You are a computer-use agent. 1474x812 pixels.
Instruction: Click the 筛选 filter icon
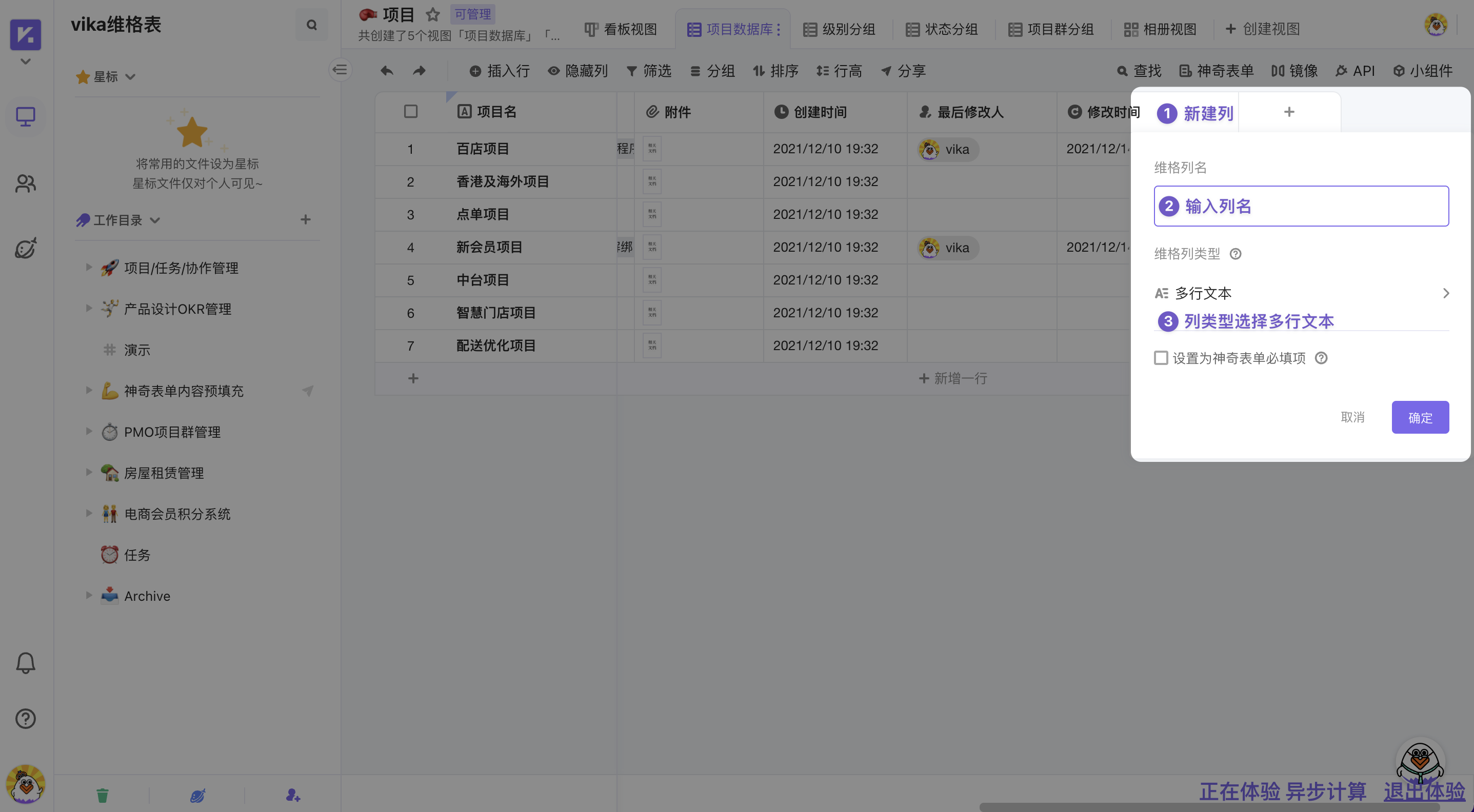[x=632, y=71]
